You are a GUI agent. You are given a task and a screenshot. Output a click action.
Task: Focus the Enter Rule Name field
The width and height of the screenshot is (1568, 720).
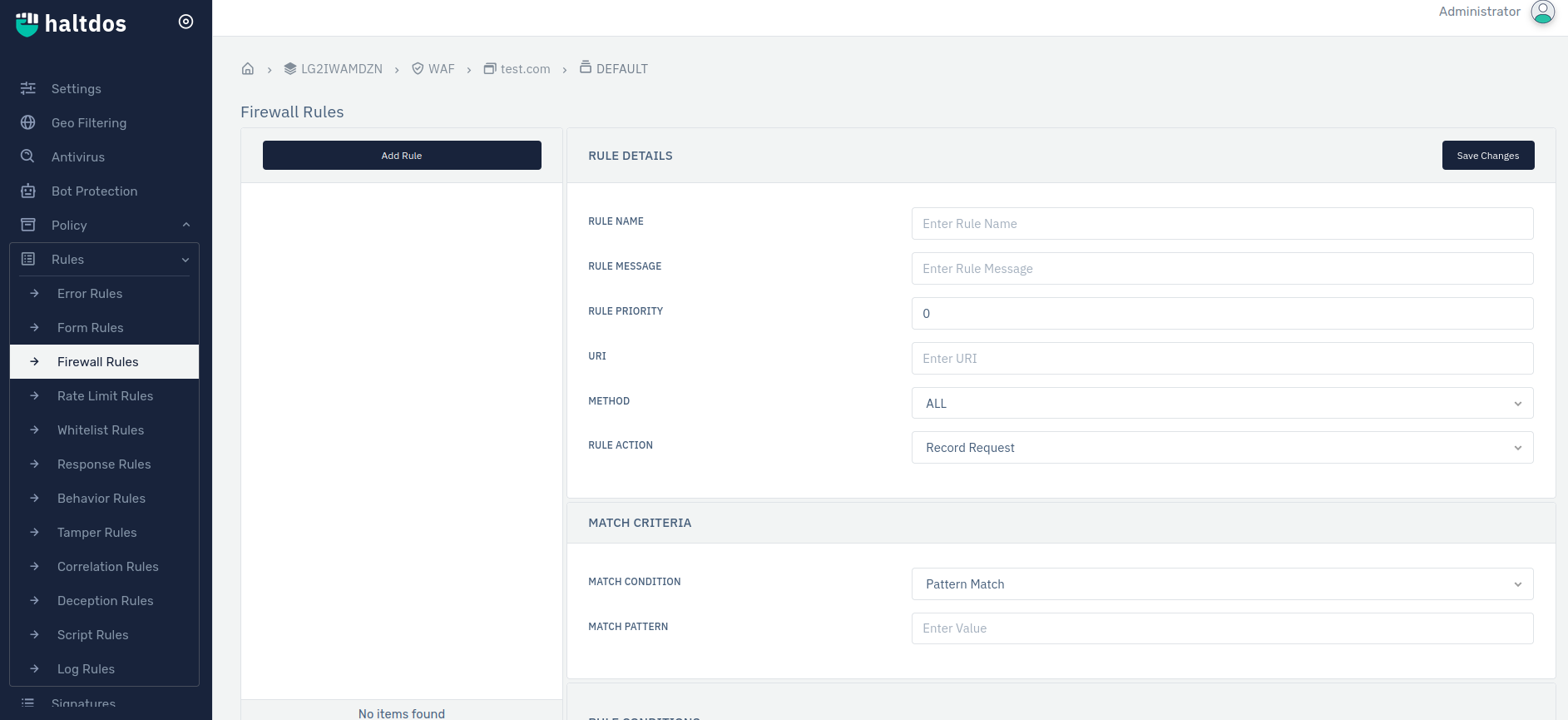pyautogui.click(x=1222, y=224)
